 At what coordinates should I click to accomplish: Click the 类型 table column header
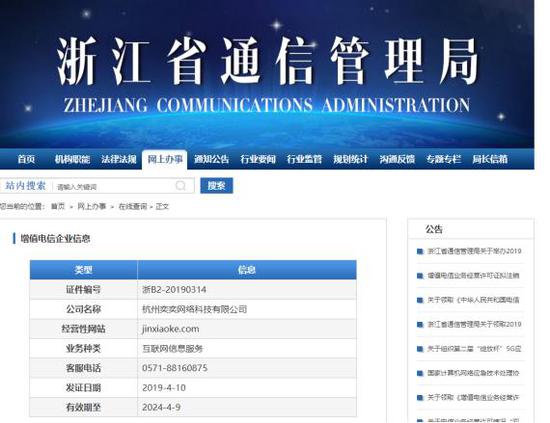click(83, 270)
